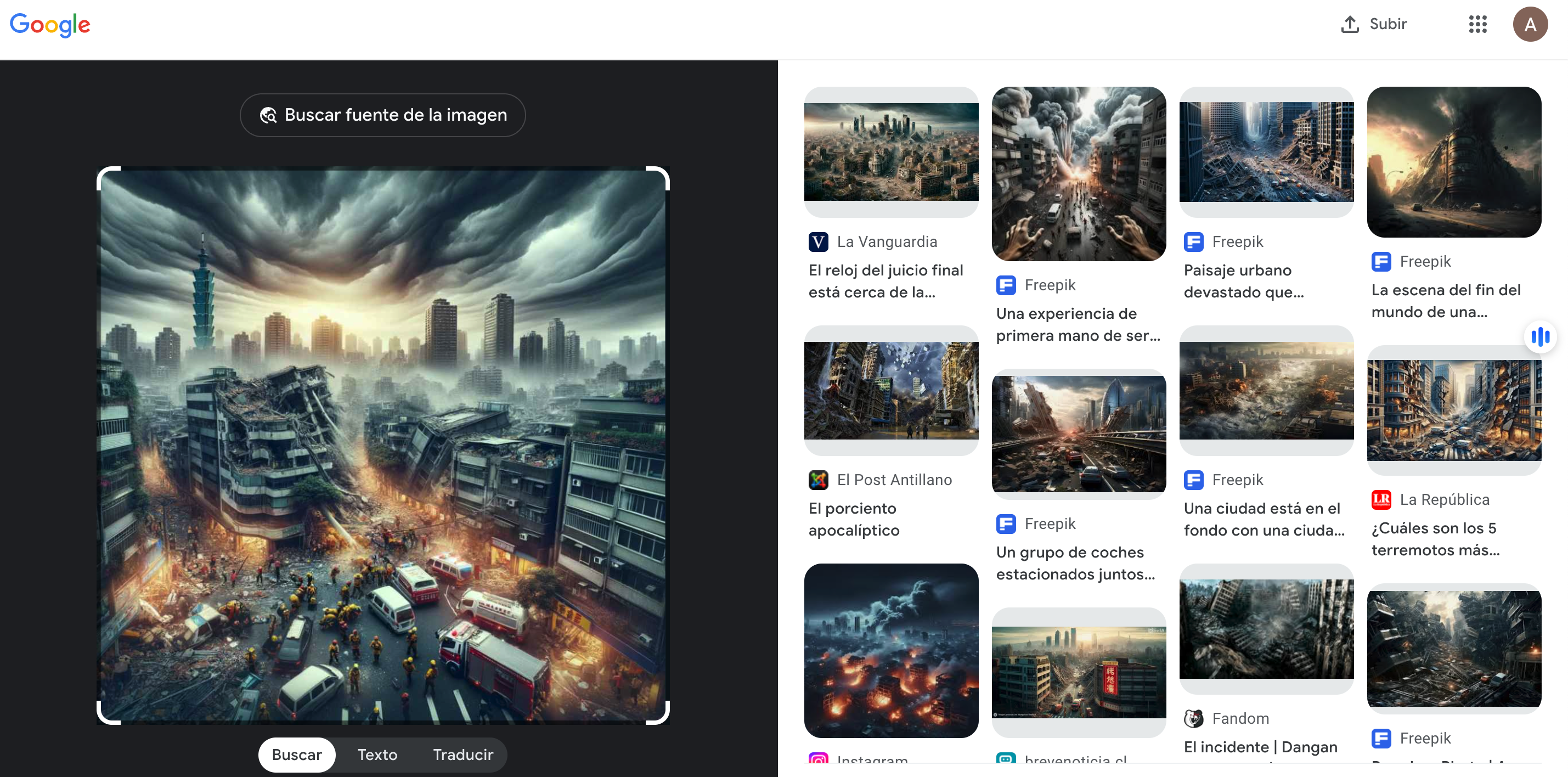1568x777 pixels.
Task: Open '¿Cuáles son los 5 terremotos' result
Action: pyautogui.click(x=1435, y=539)
